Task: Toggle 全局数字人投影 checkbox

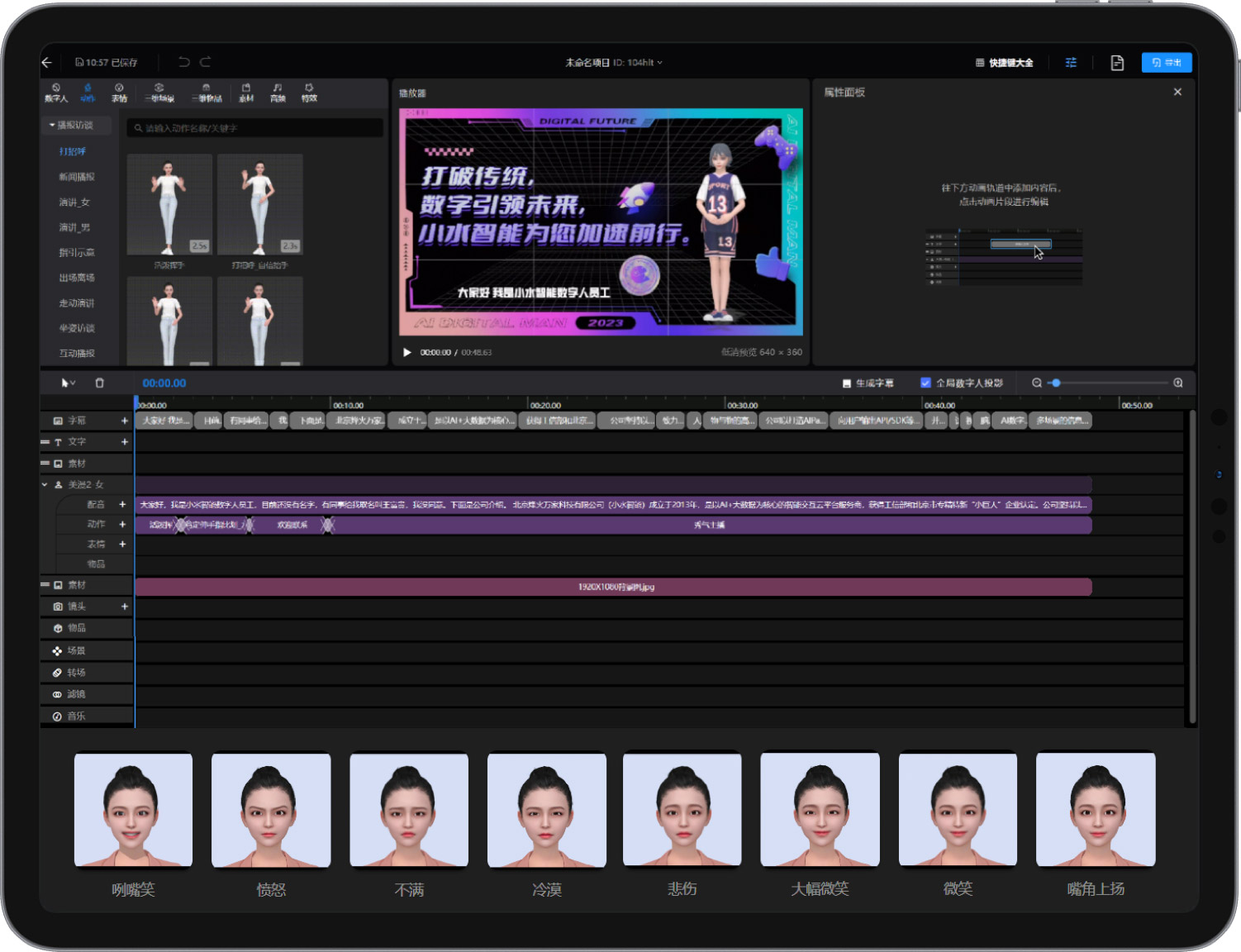Action: (925, 383)
